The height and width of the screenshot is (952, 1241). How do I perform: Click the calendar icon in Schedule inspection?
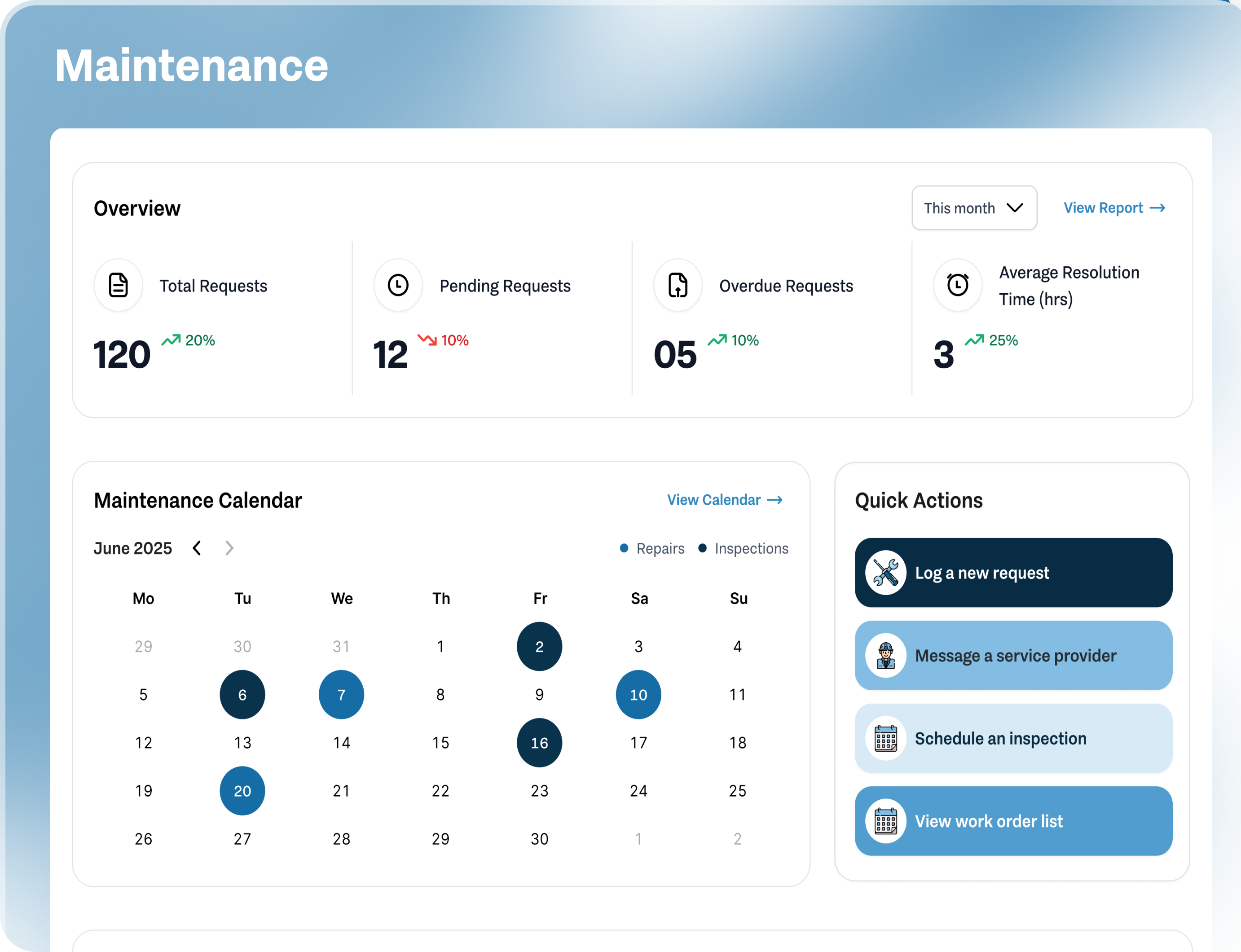(886, 738)
